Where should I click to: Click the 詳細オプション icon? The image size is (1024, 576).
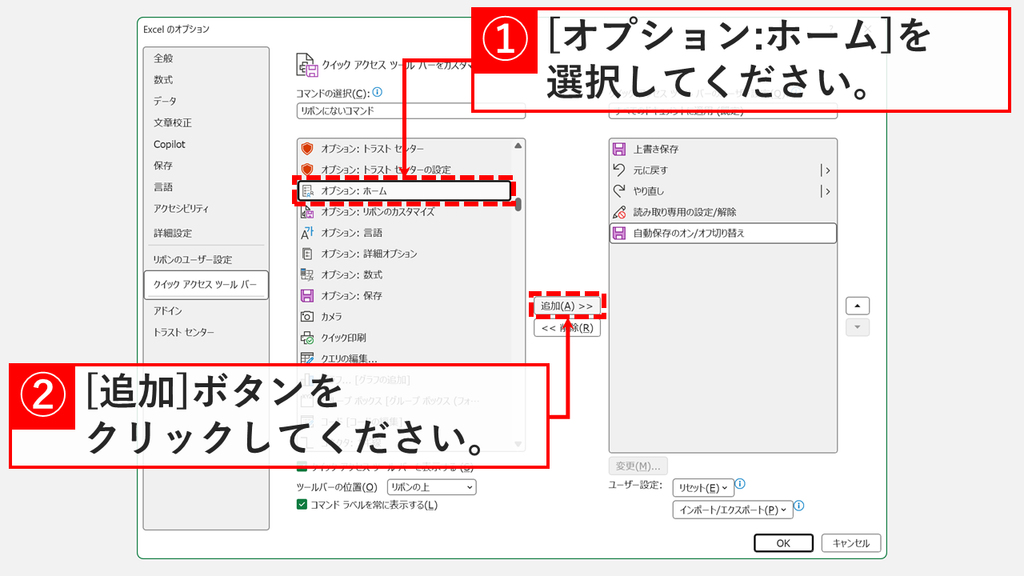tap(307, 253)
